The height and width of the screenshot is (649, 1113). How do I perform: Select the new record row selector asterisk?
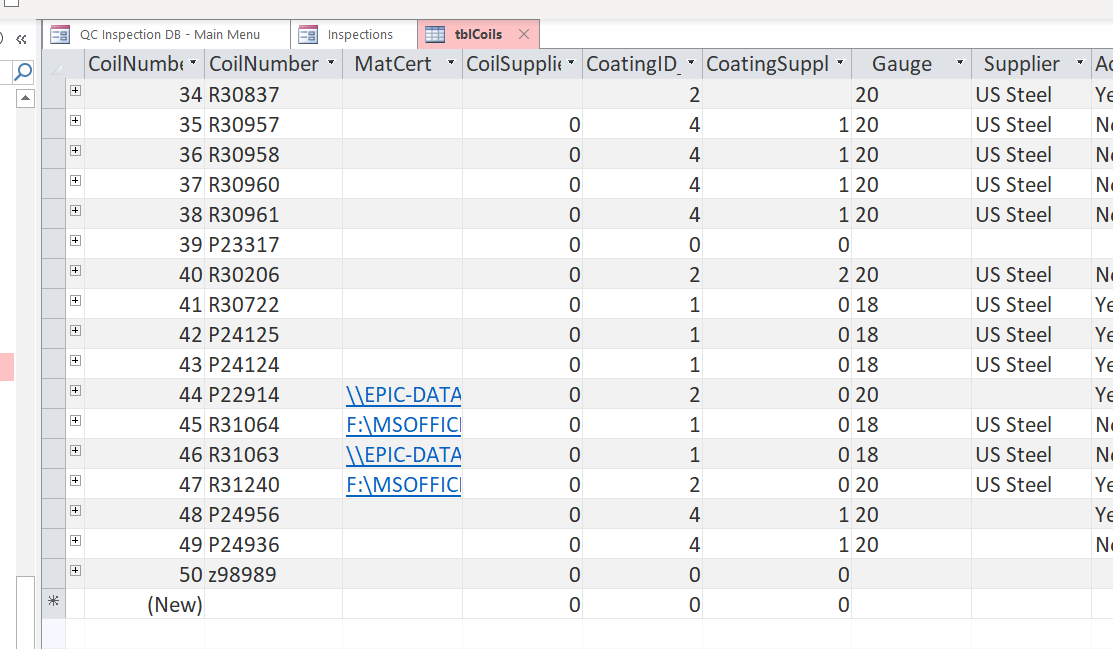pyautogui.click(x=54, y=603)
